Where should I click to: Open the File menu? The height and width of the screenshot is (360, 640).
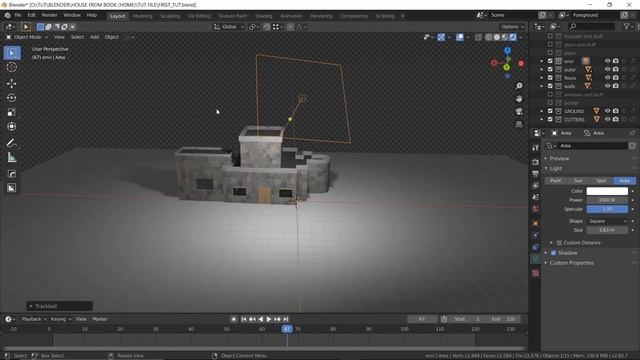(x=18, y=16)
